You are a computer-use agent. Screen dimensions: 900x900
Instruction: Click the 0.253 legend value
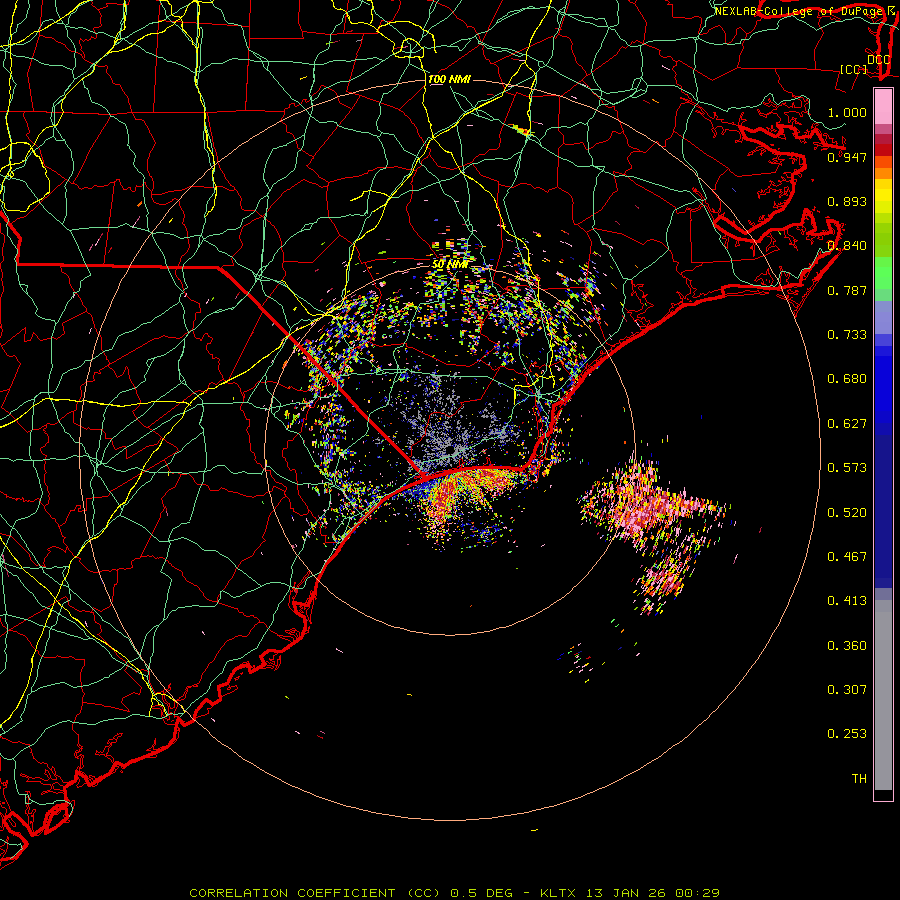click(x=847, y=734)
